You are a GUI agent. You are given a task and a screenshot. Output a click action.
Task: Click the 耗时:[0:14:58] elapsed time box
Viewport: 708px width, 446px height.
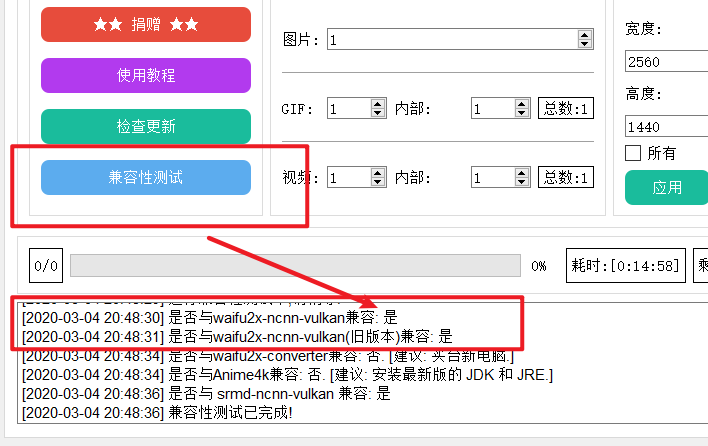[x=626, y=265]
